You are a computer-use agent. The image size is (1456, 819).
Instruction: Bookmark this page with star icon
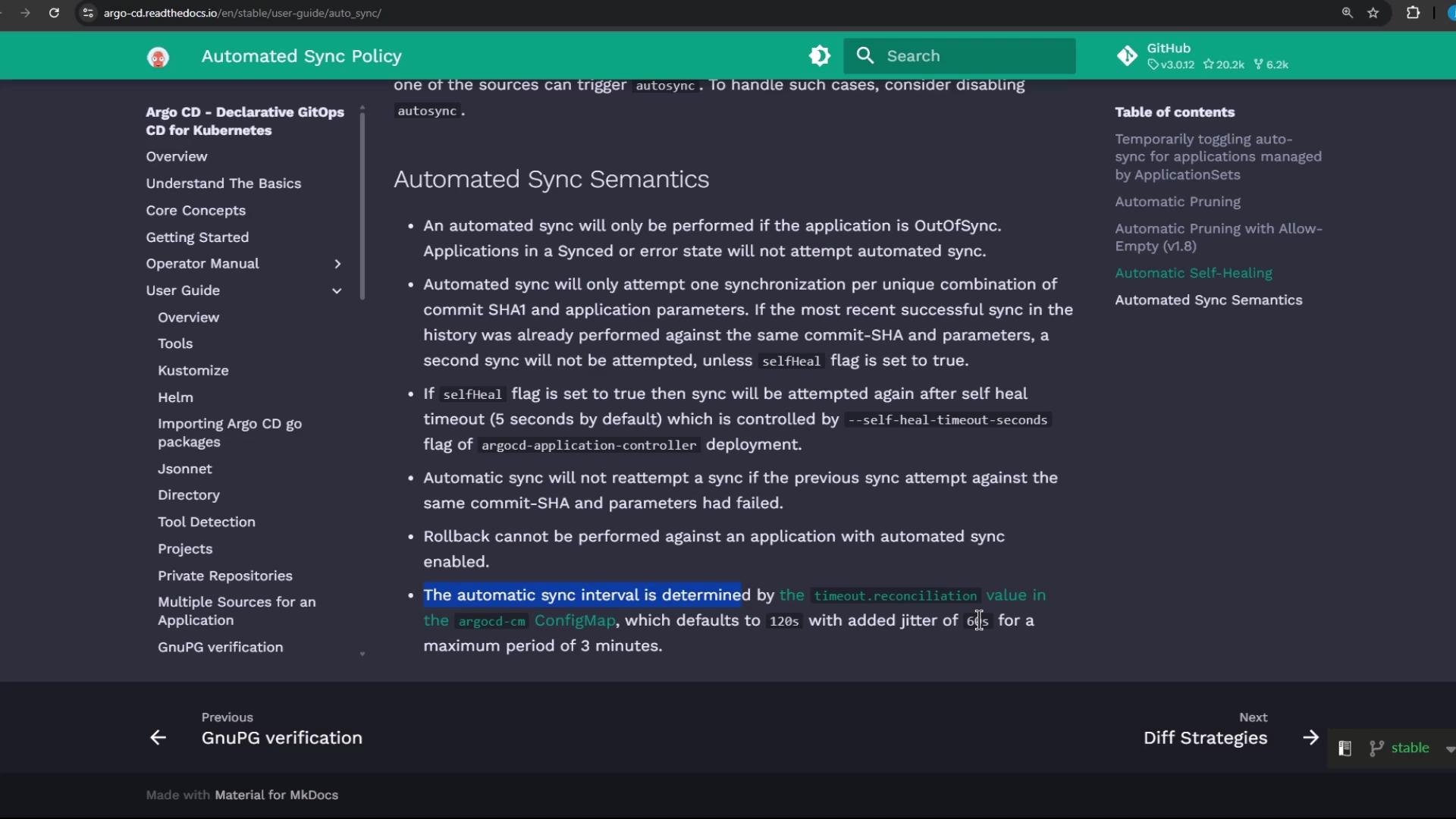[x=1373, y=13]
